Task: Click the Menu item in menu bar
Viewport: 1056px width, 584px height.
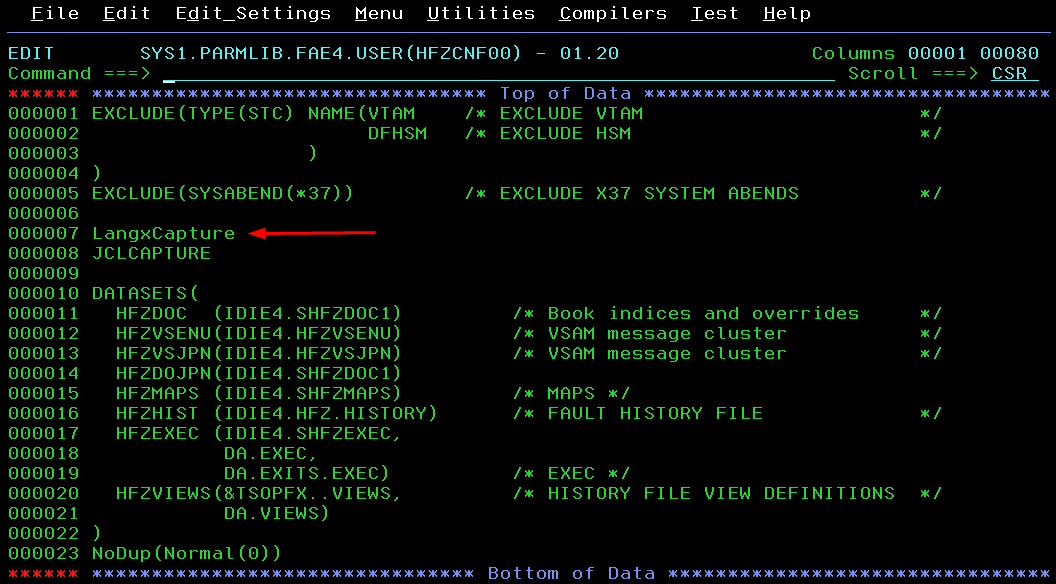Action: point(379,14)
